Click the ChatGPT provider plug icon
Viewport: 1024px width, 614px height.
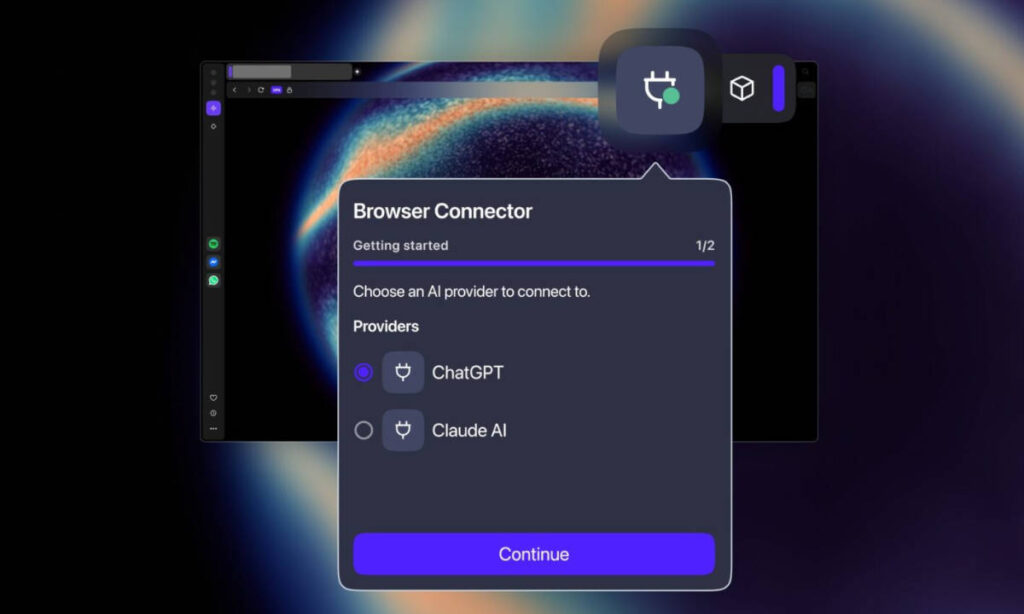click(403, 372)
